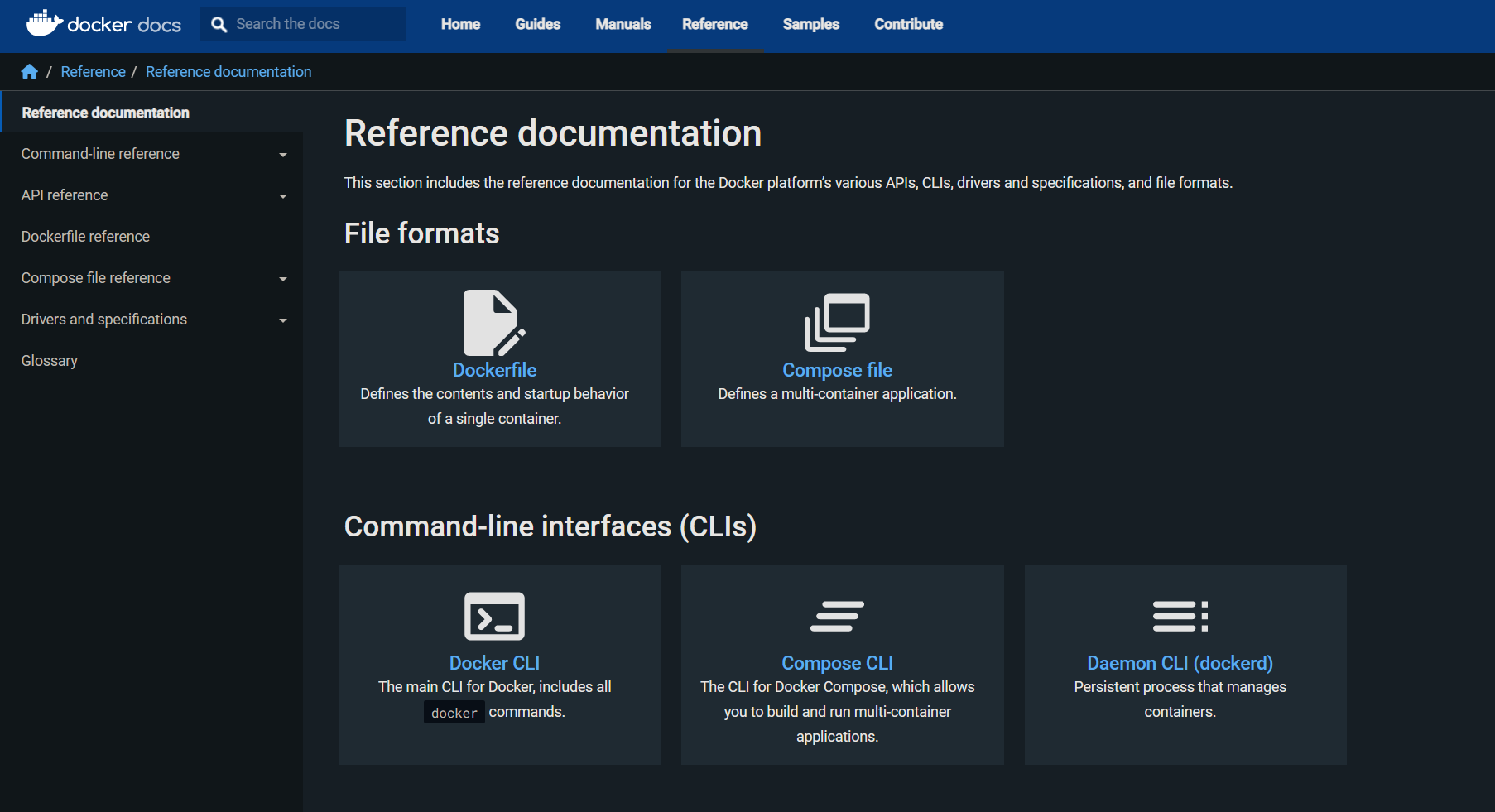Open Glossary in the sidebar
This screenshot has width=1495, height=812.
[50, 361]
